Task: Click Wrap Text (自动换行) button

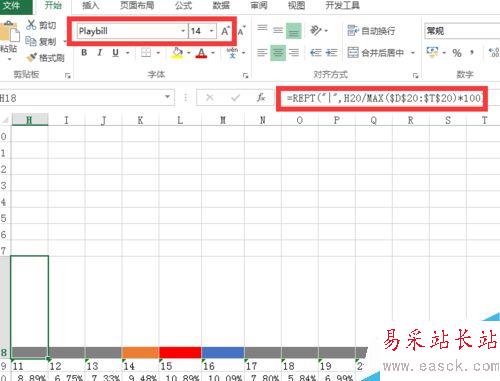Action: [371, 31]
